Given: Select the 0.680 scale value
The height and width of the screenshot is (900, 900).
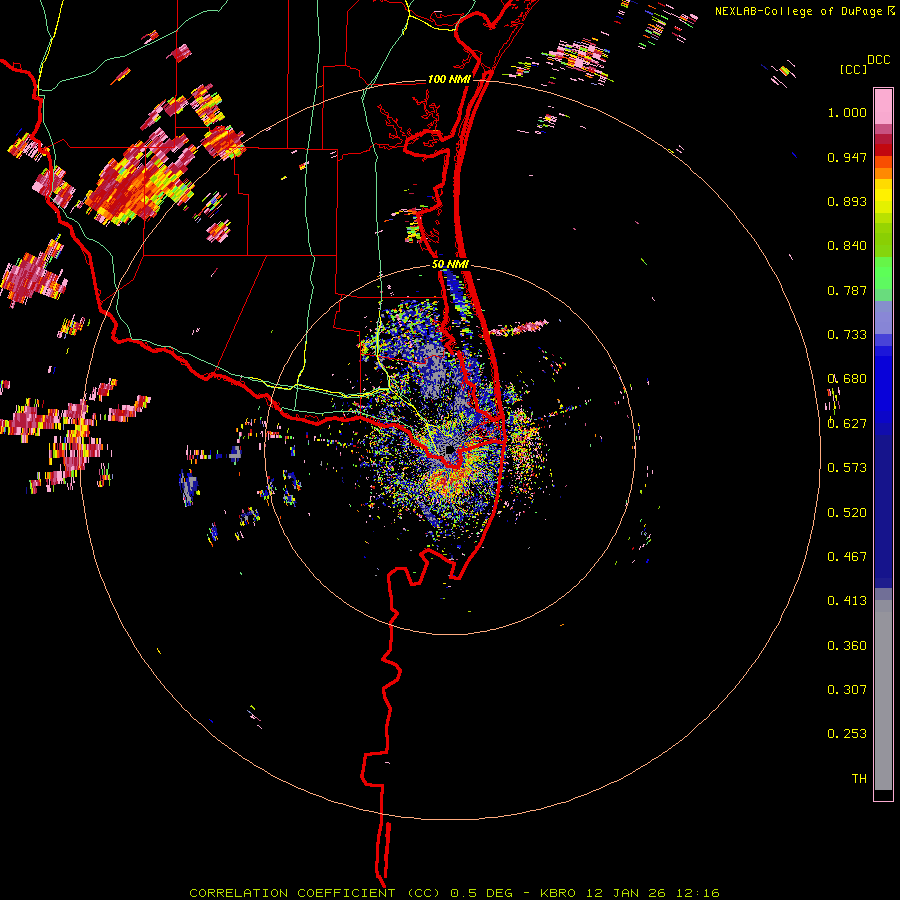Looking at the screenshot, I should (x=847, y=379).
